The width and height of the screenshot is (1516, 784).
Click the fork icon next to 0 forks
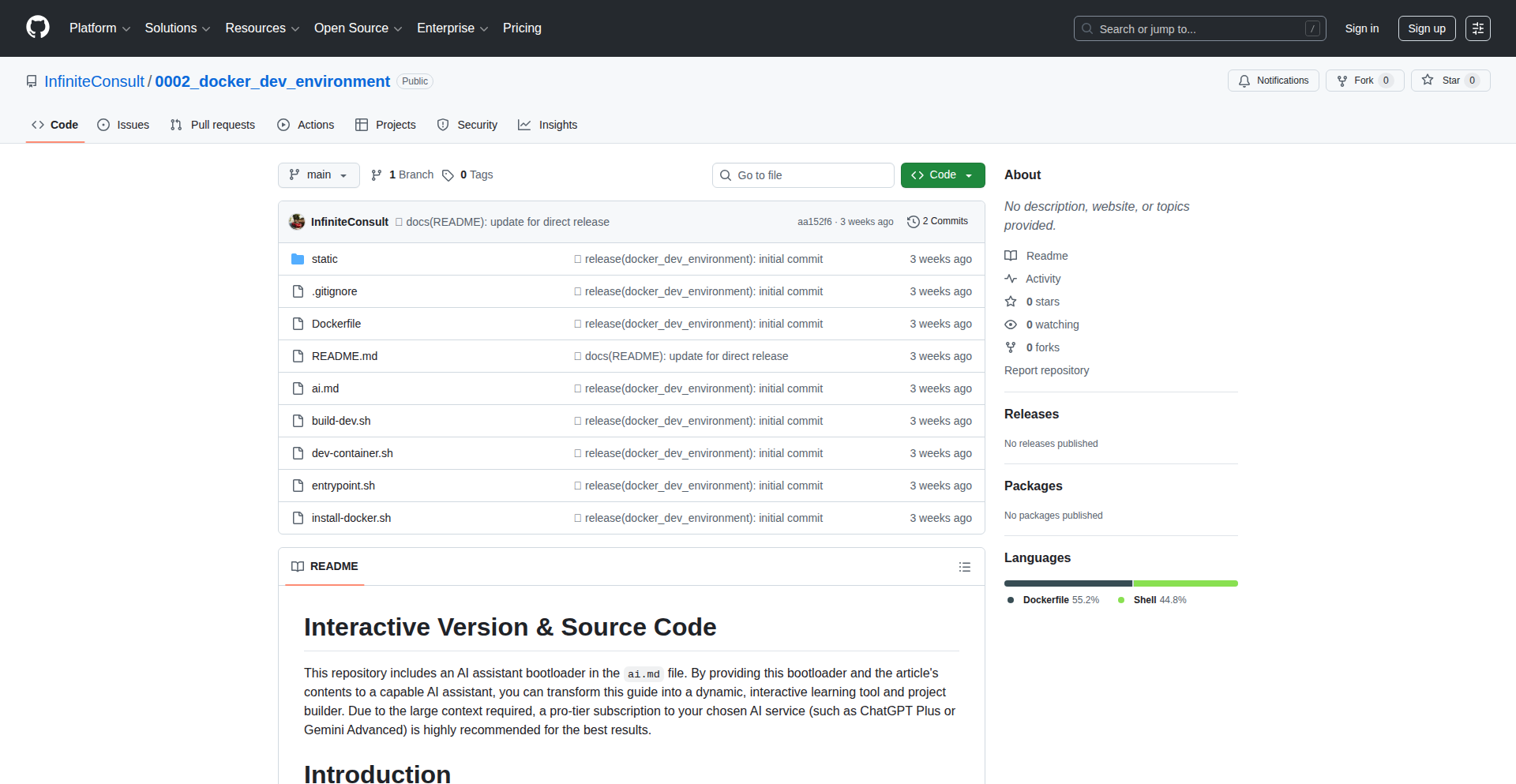tap(1011, 347)
